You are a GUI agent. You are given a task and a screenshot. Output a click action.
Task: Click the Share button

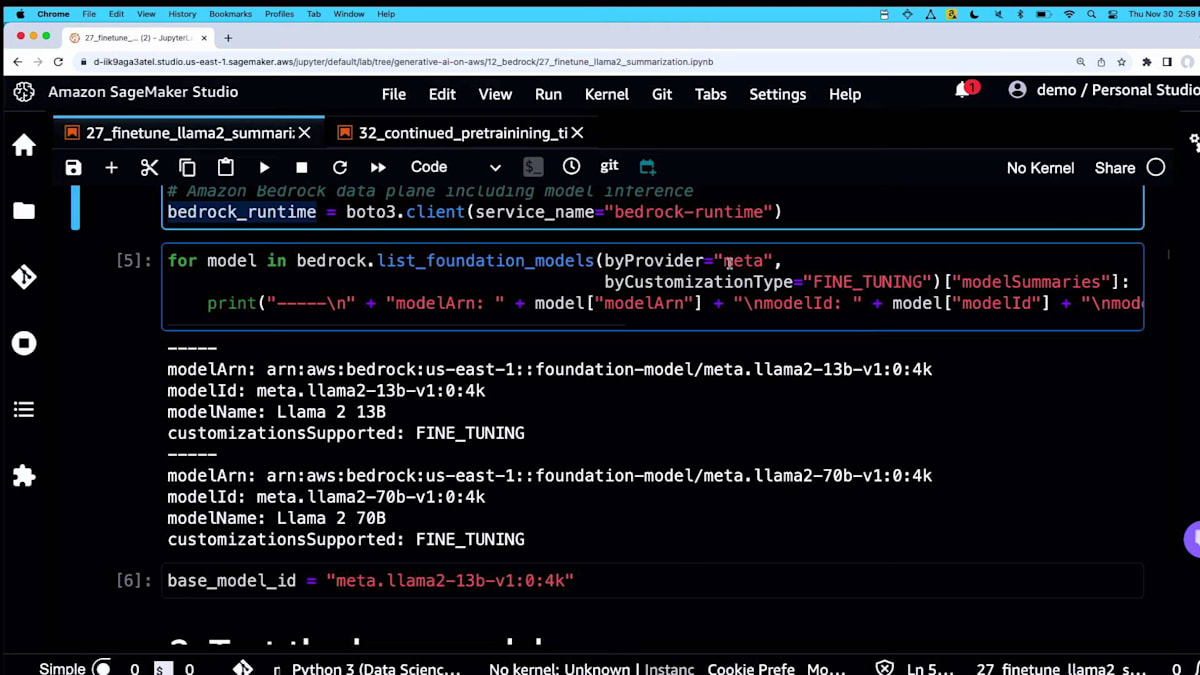click(x=1114, y=168)
